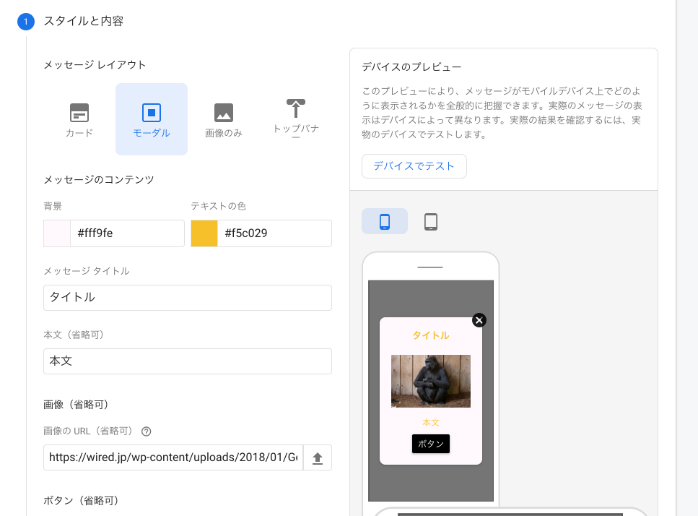
Task: Click the step 1 circle marker
Action: [26, 21]
